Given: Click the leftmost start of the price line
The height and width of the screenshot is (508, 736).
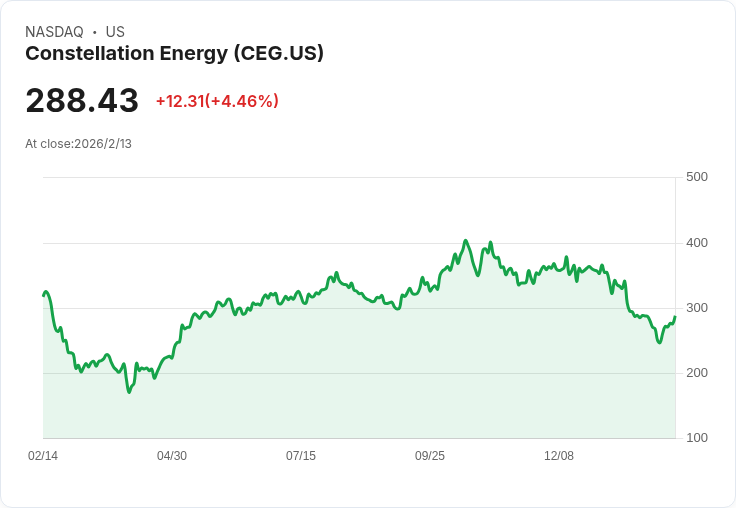Looking at the screenshot, I should [x=43, y=295].
